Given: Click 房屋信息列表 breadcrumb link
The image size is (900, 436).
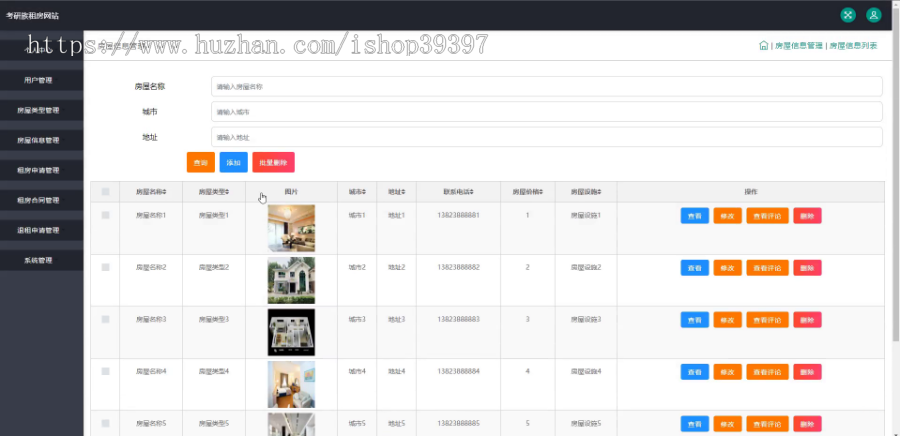Looking at the screenshot, I should click(853, 46).
